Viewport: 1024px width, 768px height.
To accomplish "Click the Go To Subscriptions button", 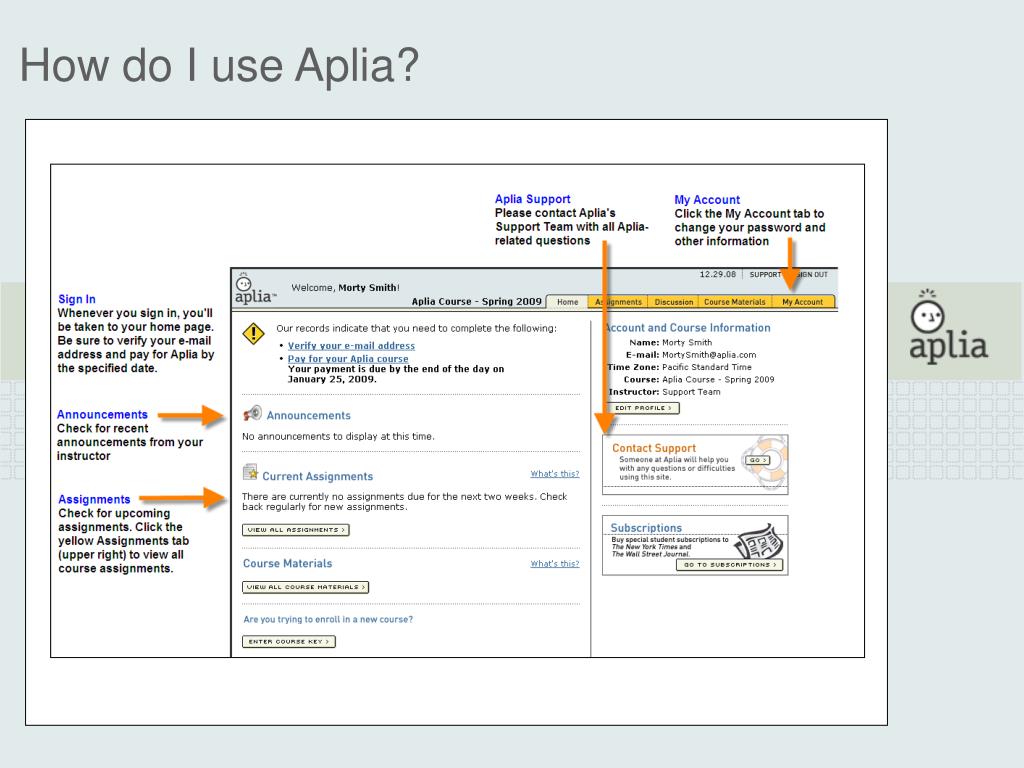I will [x=729, y=564].
